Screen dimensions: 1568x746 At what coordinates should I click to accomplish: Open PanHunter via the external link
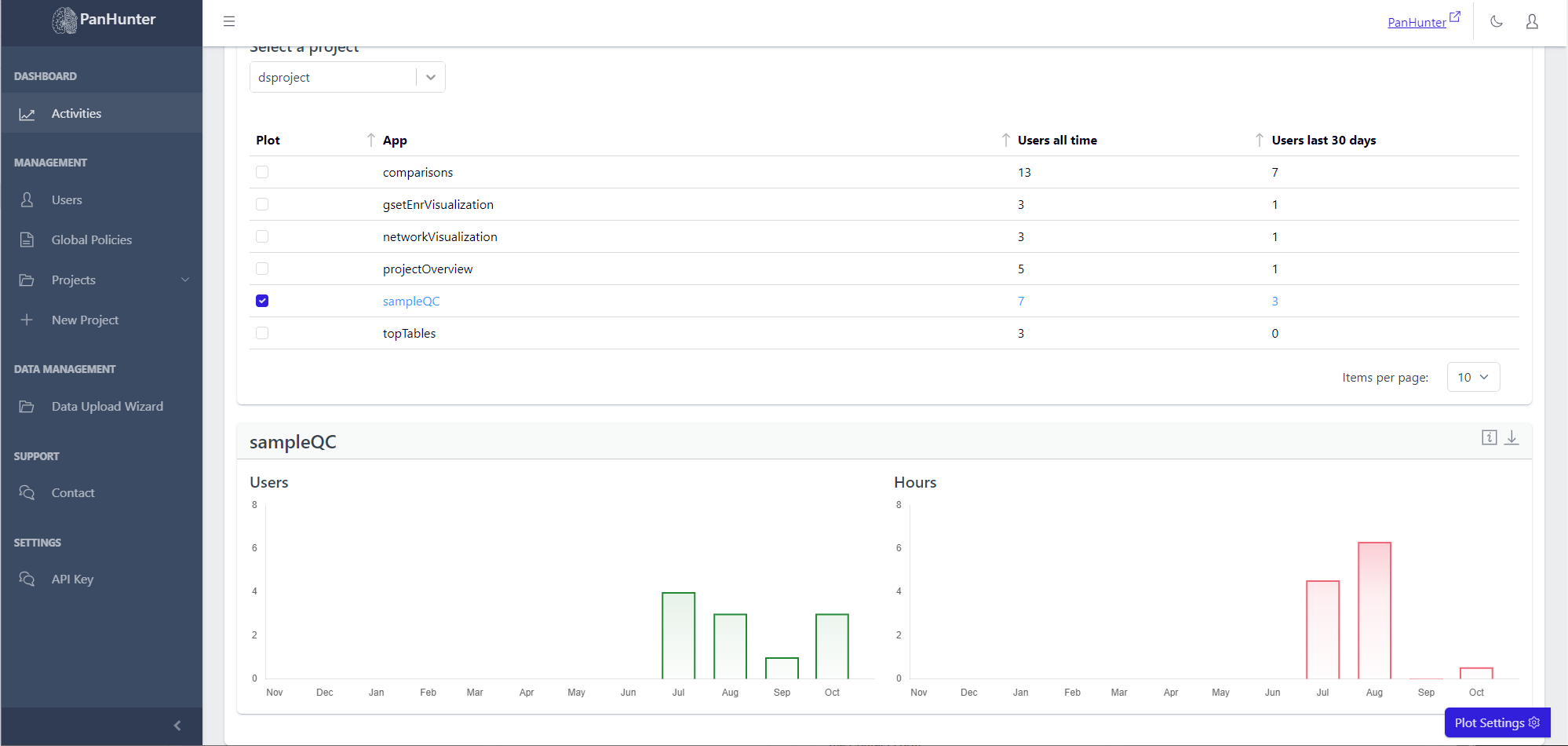[x=1417, y=22]
